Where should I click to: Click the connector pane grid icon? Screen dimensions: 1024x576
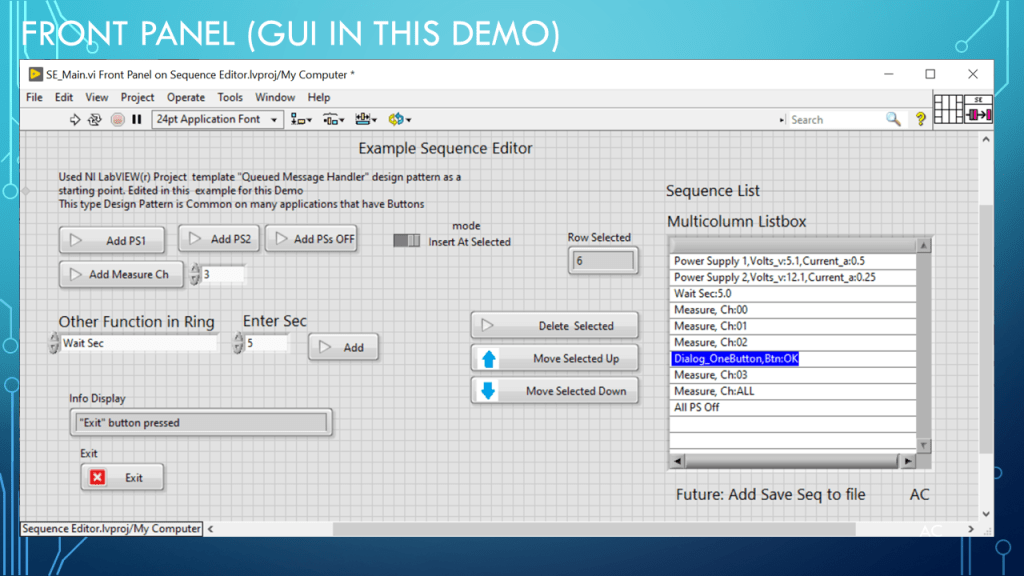(947, 110)
